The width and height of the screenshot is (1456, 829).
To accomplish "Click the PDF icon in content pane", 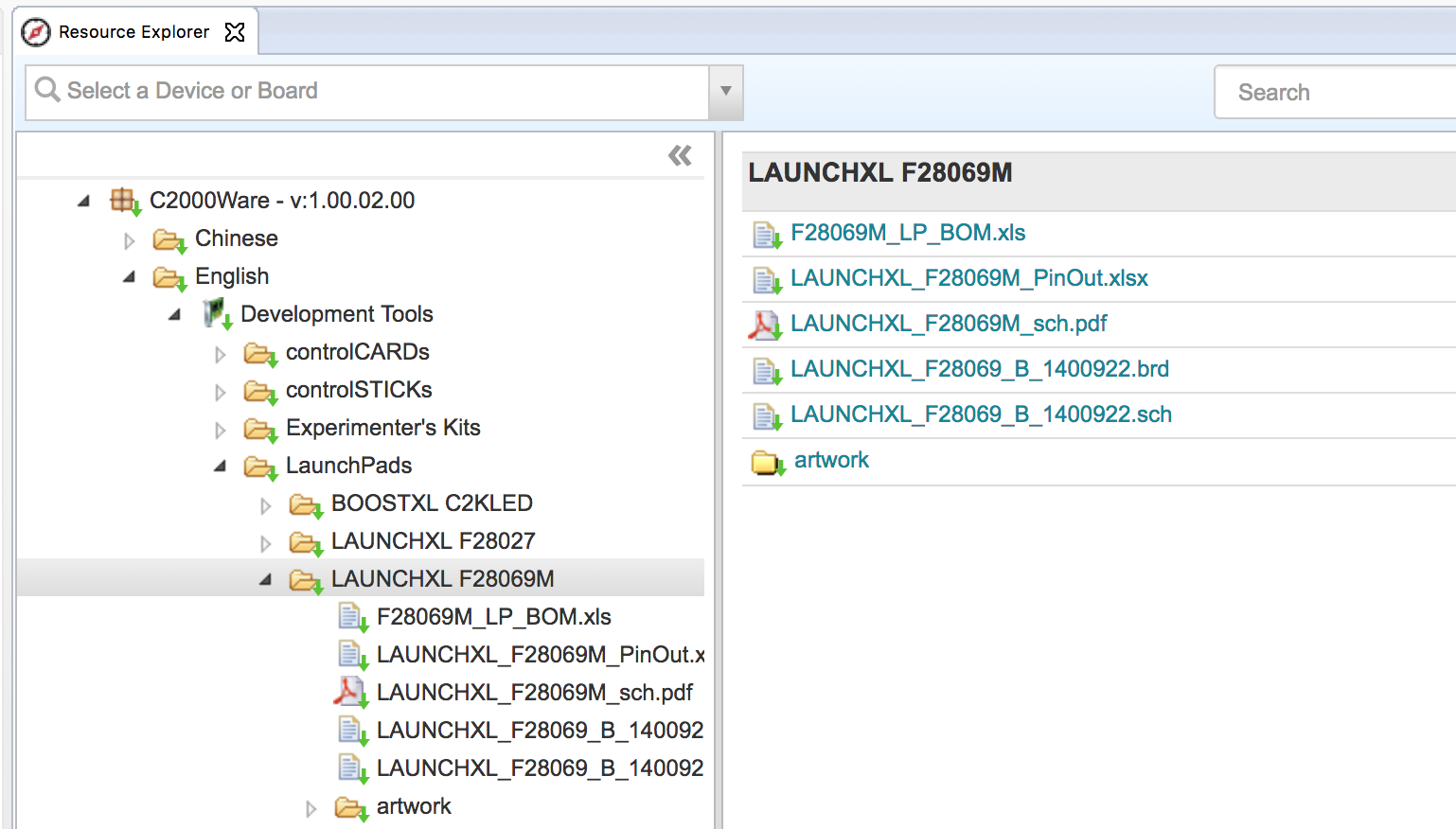I will point(765,325).
